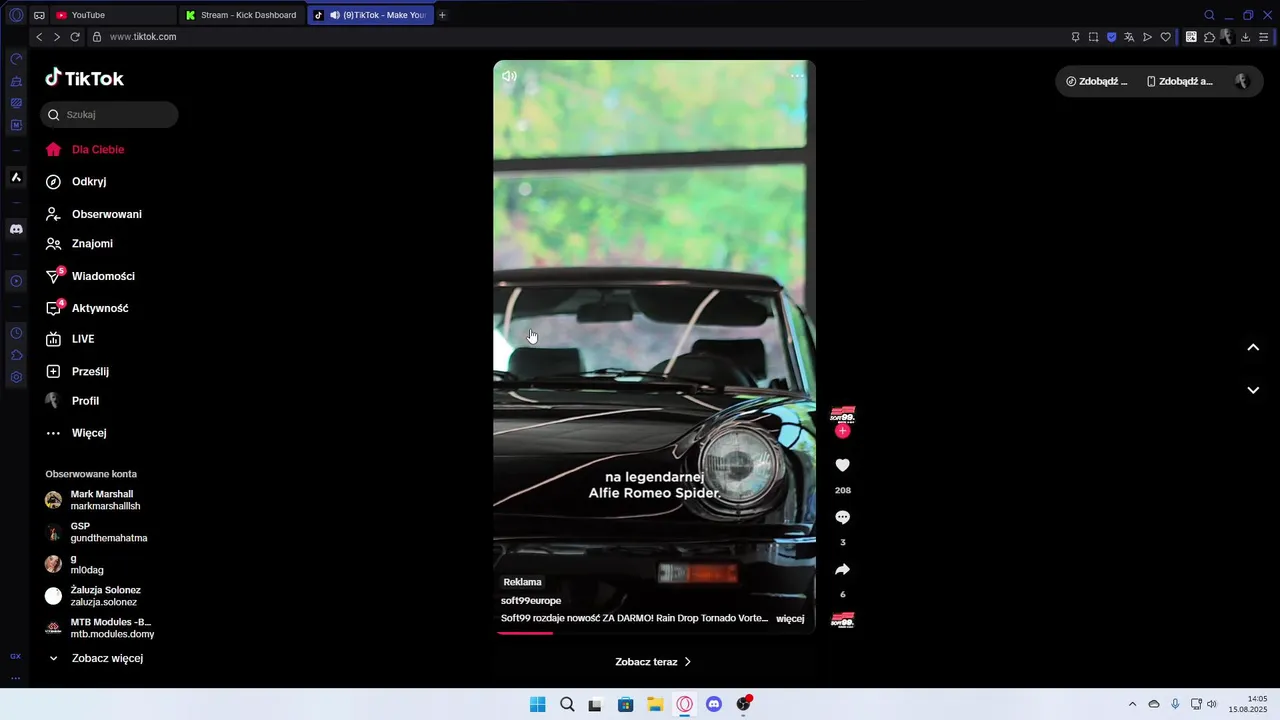Click the first Zdobądź button with coin icon
Viewport: 1280px width, 720px height.
(1097, 82)
